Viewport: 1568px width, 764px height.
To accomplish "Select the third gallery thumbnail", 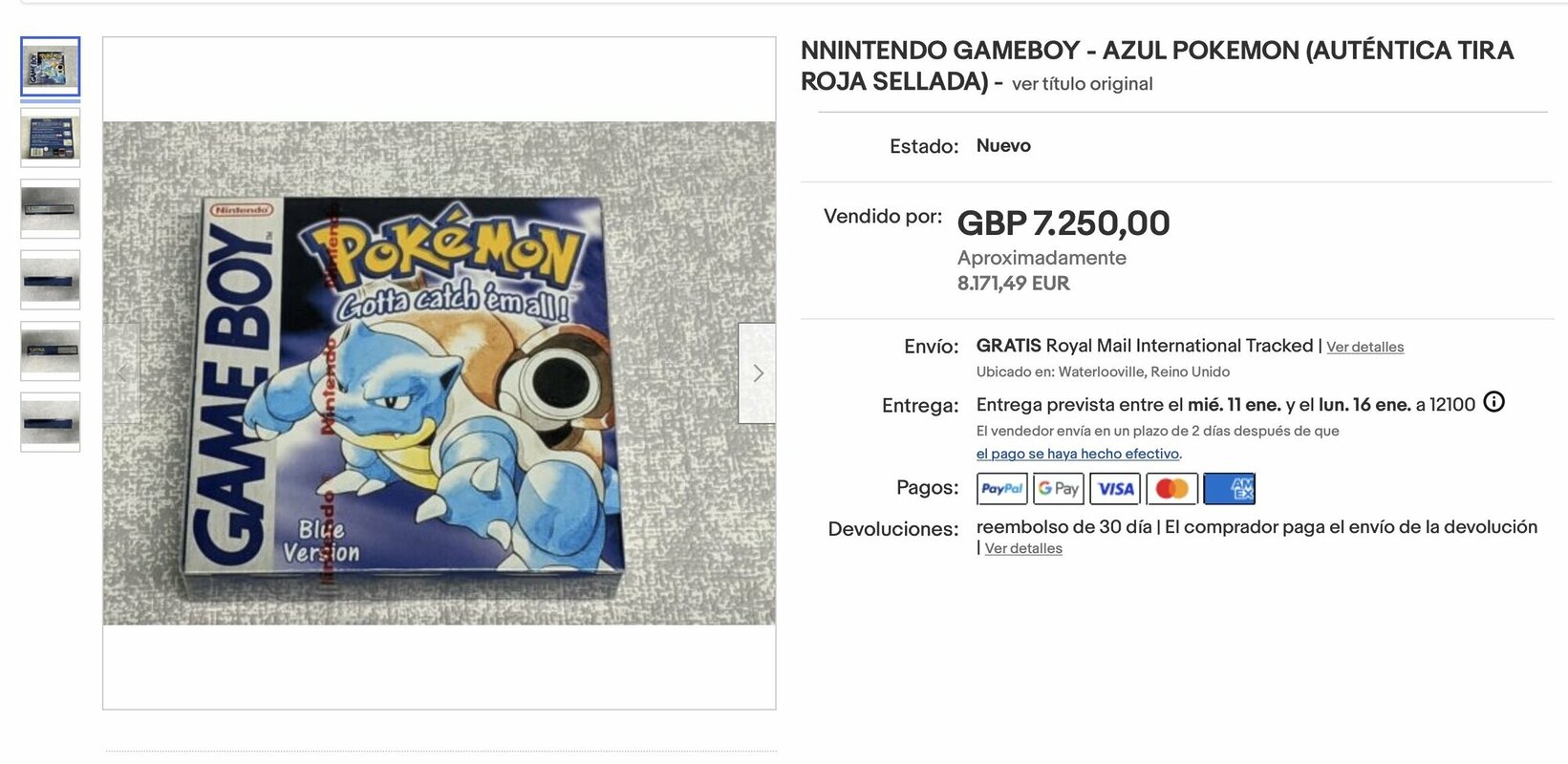I will click(x=50, y=208).
